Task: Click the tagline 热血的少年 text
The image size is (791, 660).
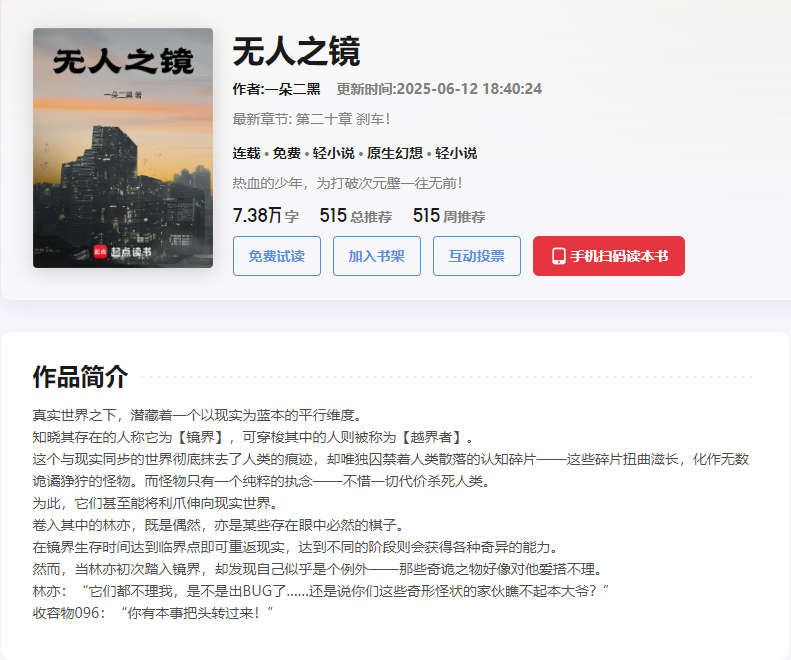Action: [347, 183]
